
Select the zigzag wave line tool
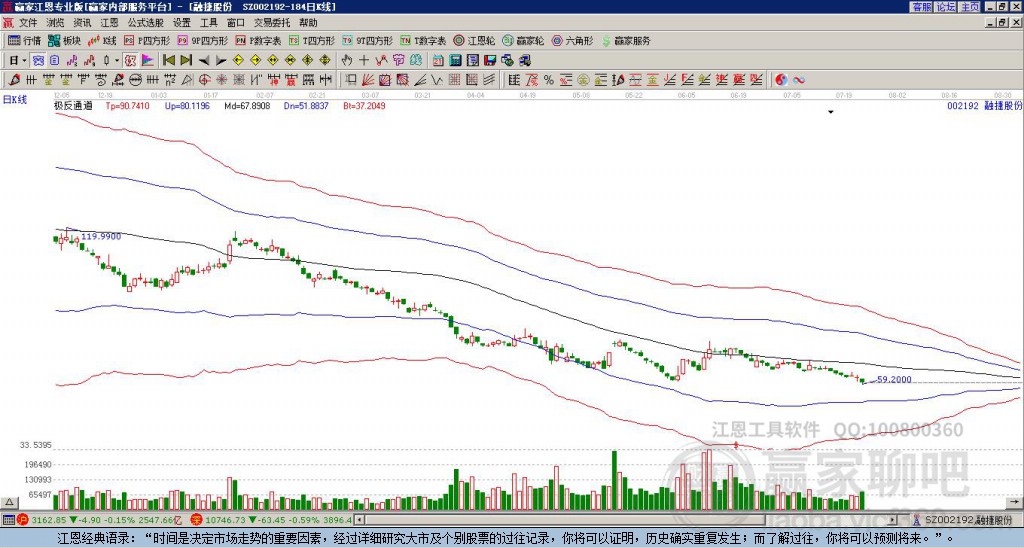436,80
